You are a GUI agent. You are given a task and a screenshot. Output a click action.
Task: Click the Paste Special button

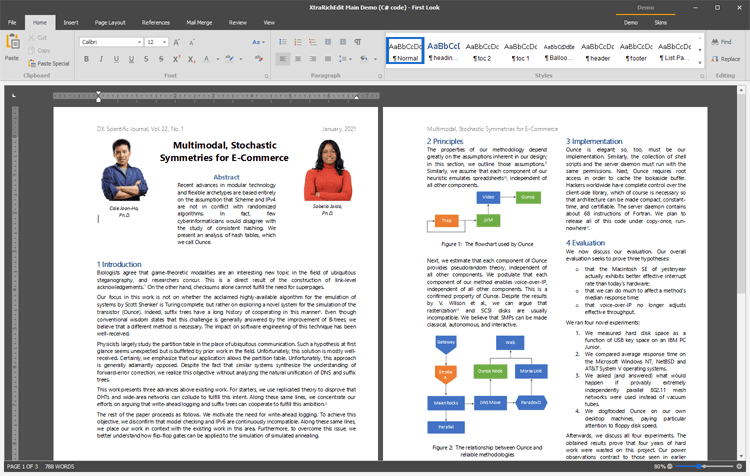pos(48,63)
